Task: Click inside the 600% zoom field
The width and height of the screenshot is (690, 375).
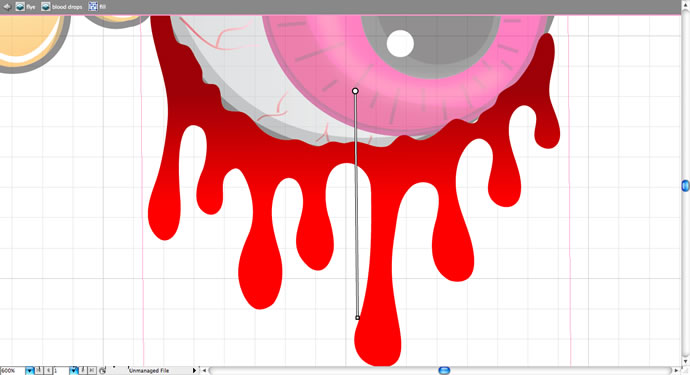Action: coord(13,371)
